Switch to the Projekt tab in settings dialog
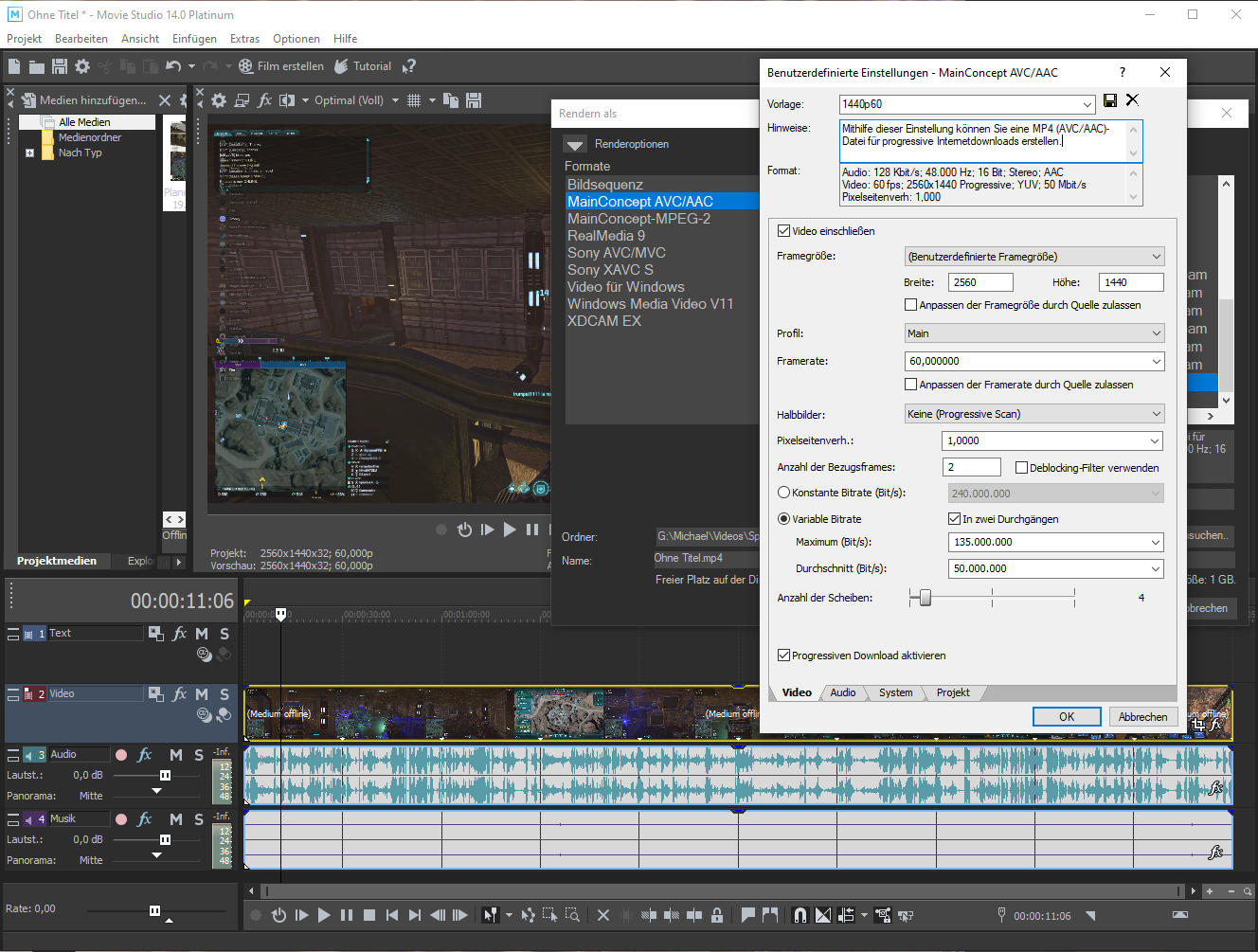1258x952 pixels. click(953, 692)
